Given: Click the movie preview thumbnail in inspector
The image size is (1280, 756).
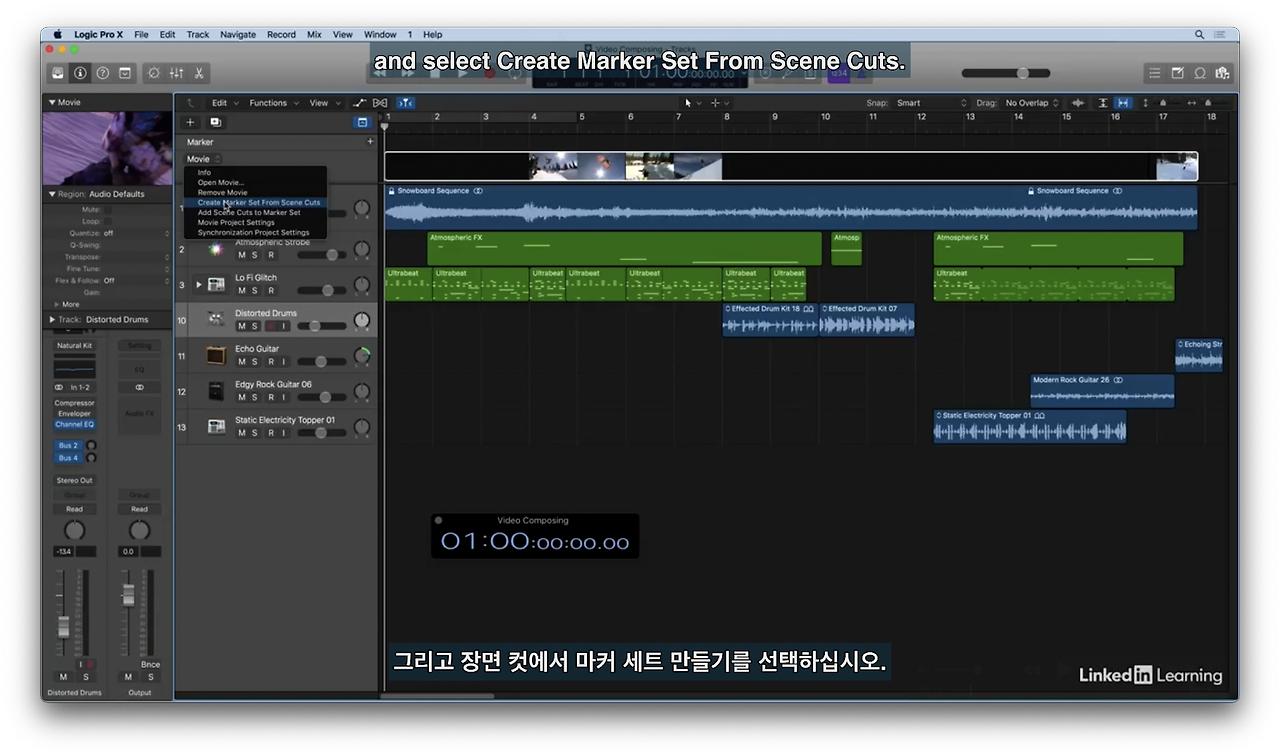Looking at the screenshot, I should point(107,148).
